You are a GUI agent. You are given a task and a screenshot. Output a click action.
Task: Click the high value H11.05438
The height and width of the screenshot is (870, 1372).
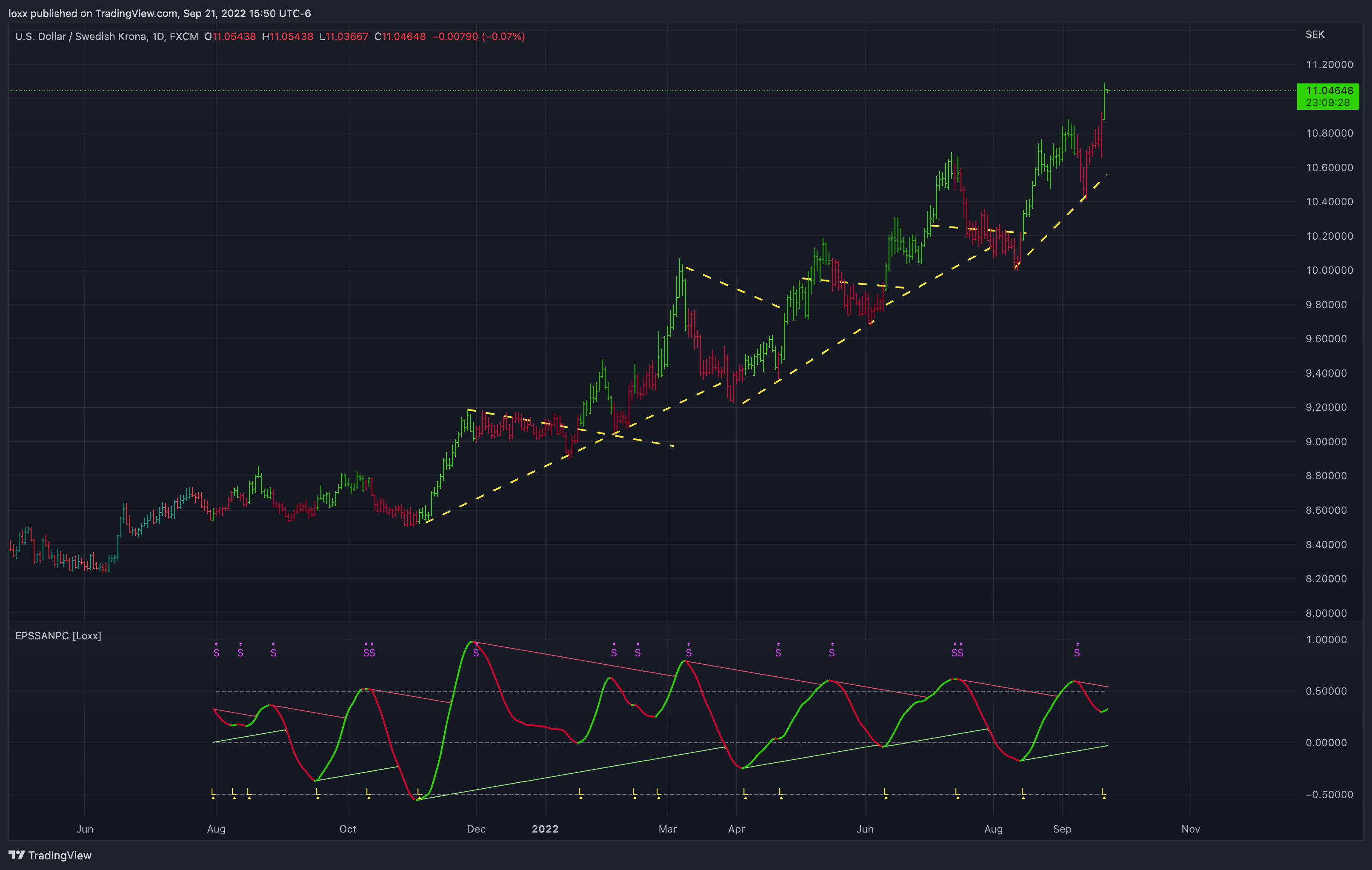click(x=288, y=37)
